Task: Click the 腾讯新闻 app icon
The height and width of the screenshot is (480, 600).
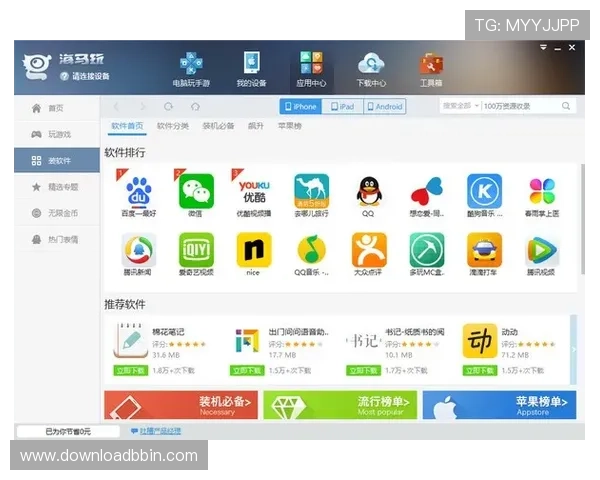Action: tap(139, 250)
